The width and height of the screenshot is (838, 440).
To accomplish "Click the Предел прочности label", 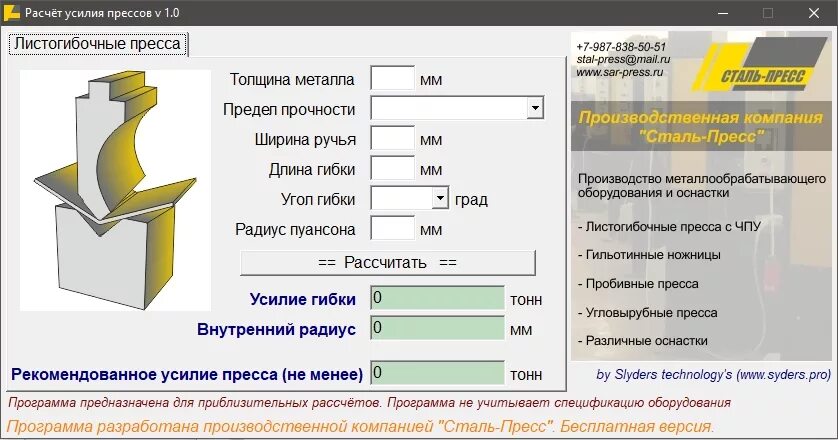I will 289,110.
